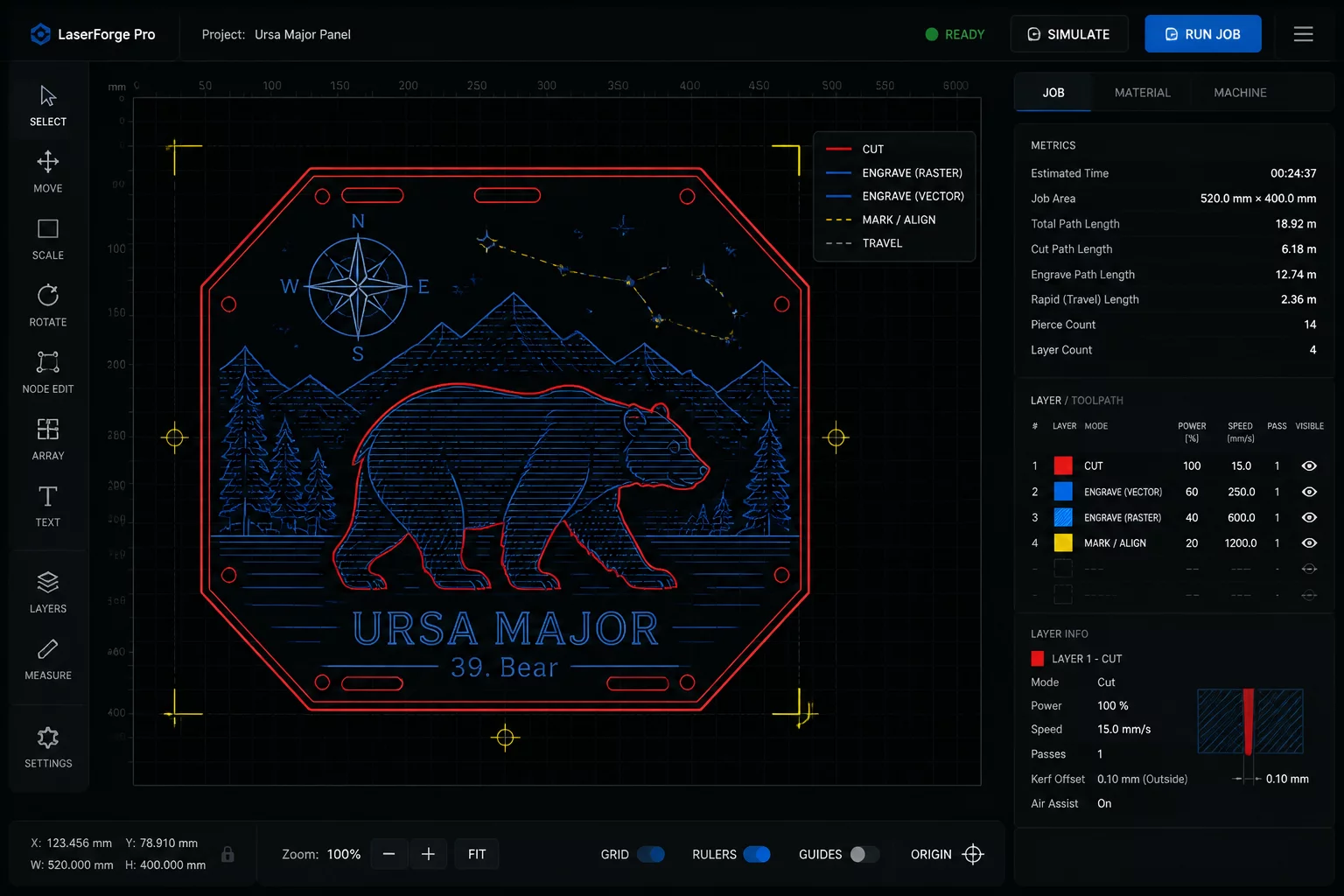Open the hamburger menu
Image resolution: width=1344 pixels, height=896 pixels.
(1304, 34)
